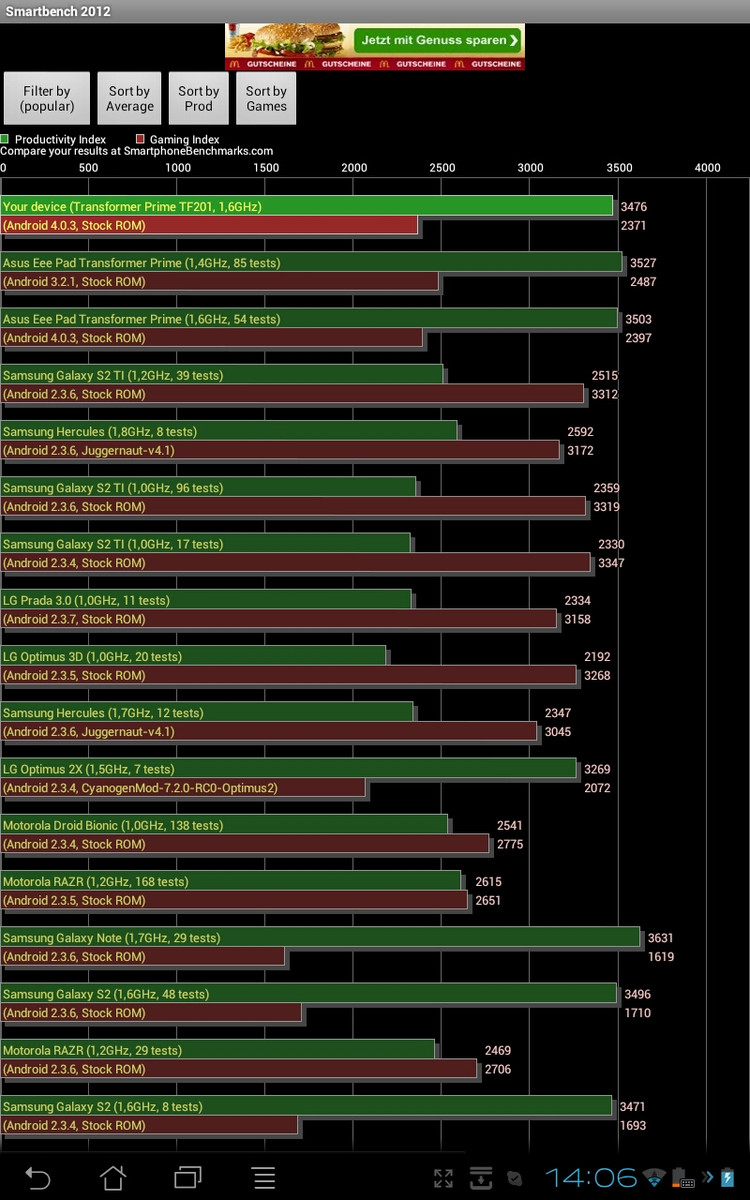Click the gaming score value 2072
Viewport: 750px width, 1200px height.
597,788
